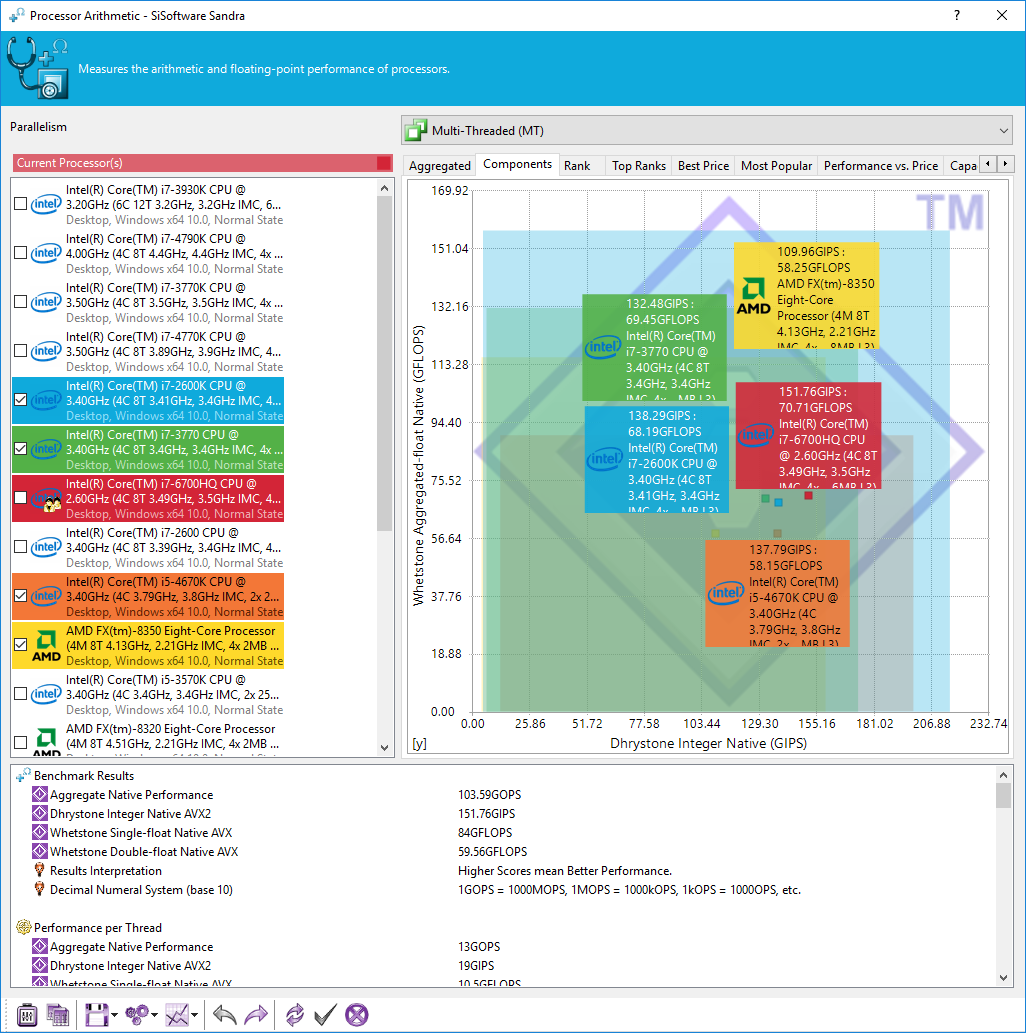1026x1033 pixels.
Task: Click processor list scroll-down arrow
Action: tap(385, 748)
